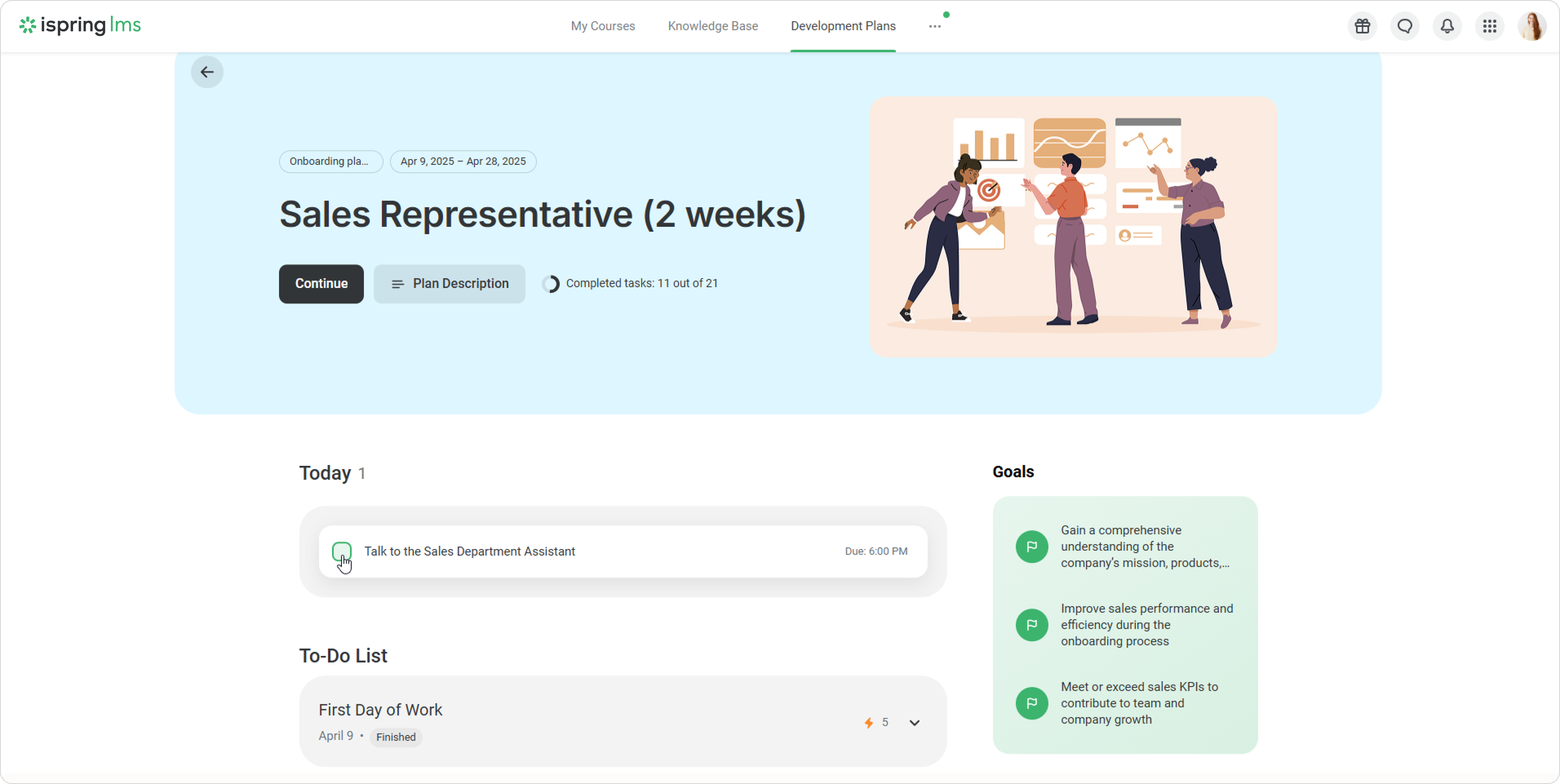1560x784 pixels.
Task: Open the chat messages icon
Action: point(1404,26)
